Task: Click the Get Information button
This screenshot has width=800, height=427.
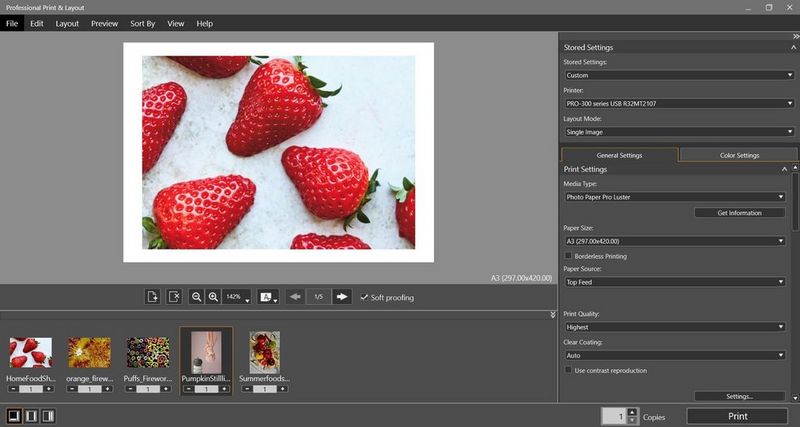Action: (x=738, y=213)
